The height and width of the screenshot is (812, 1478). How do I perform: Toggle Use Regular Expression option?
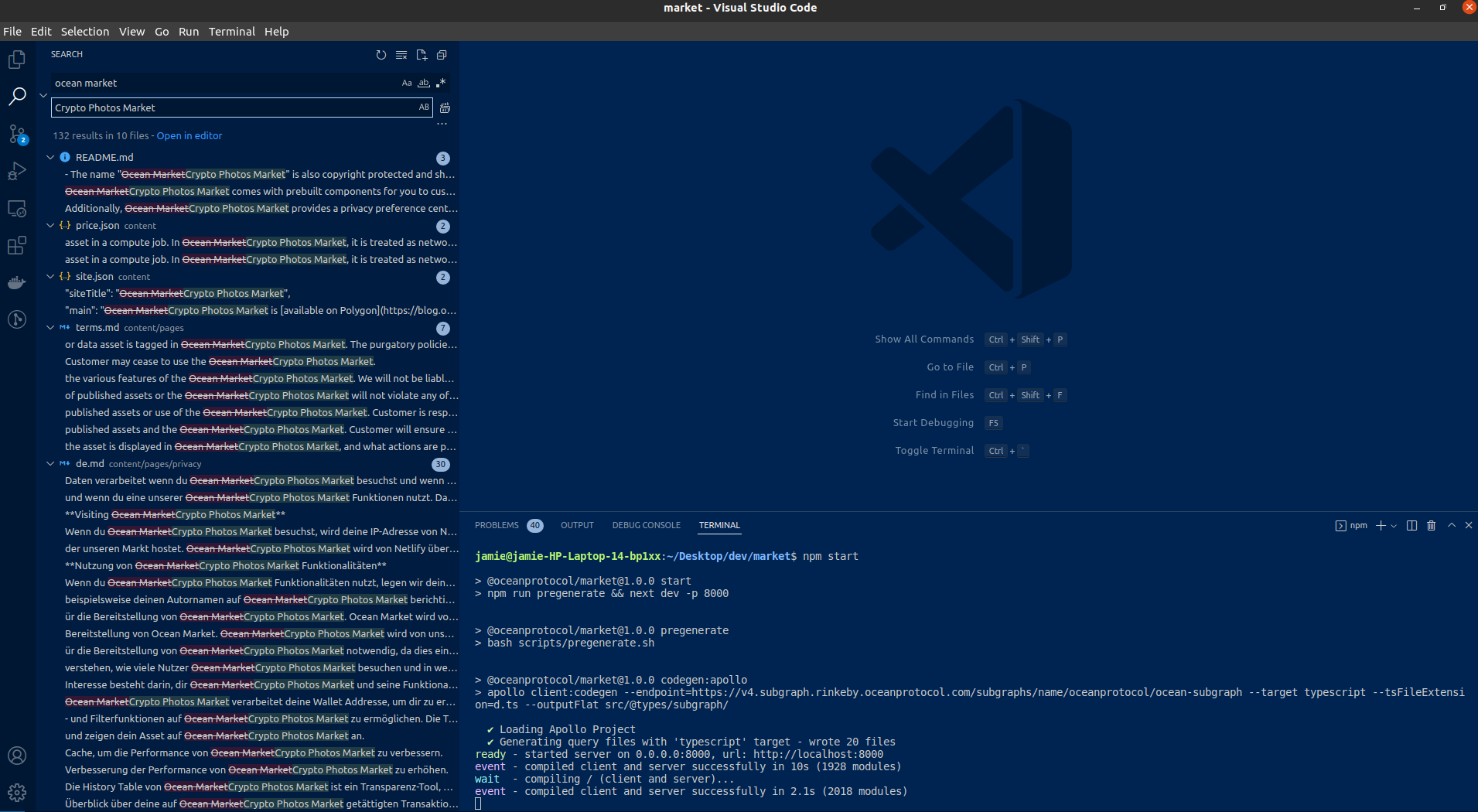(441, 83)
